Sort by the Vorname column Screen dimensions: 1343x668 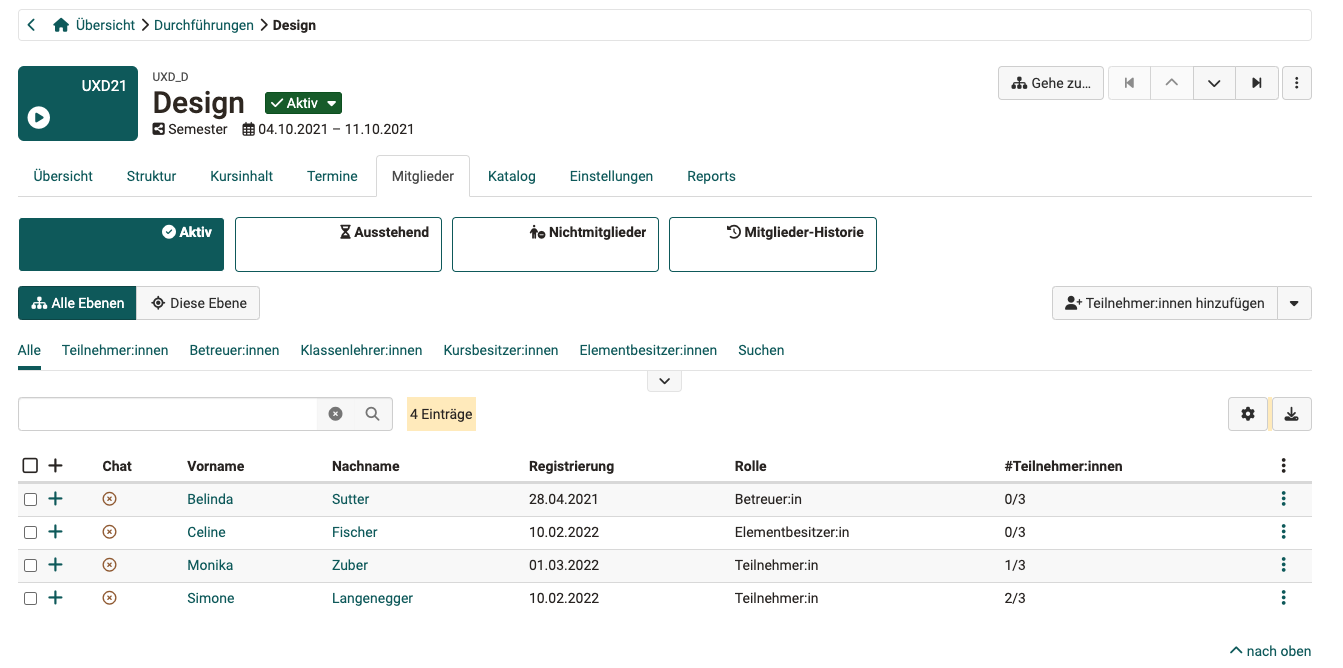pyautogui.click(x=215, y=466)
